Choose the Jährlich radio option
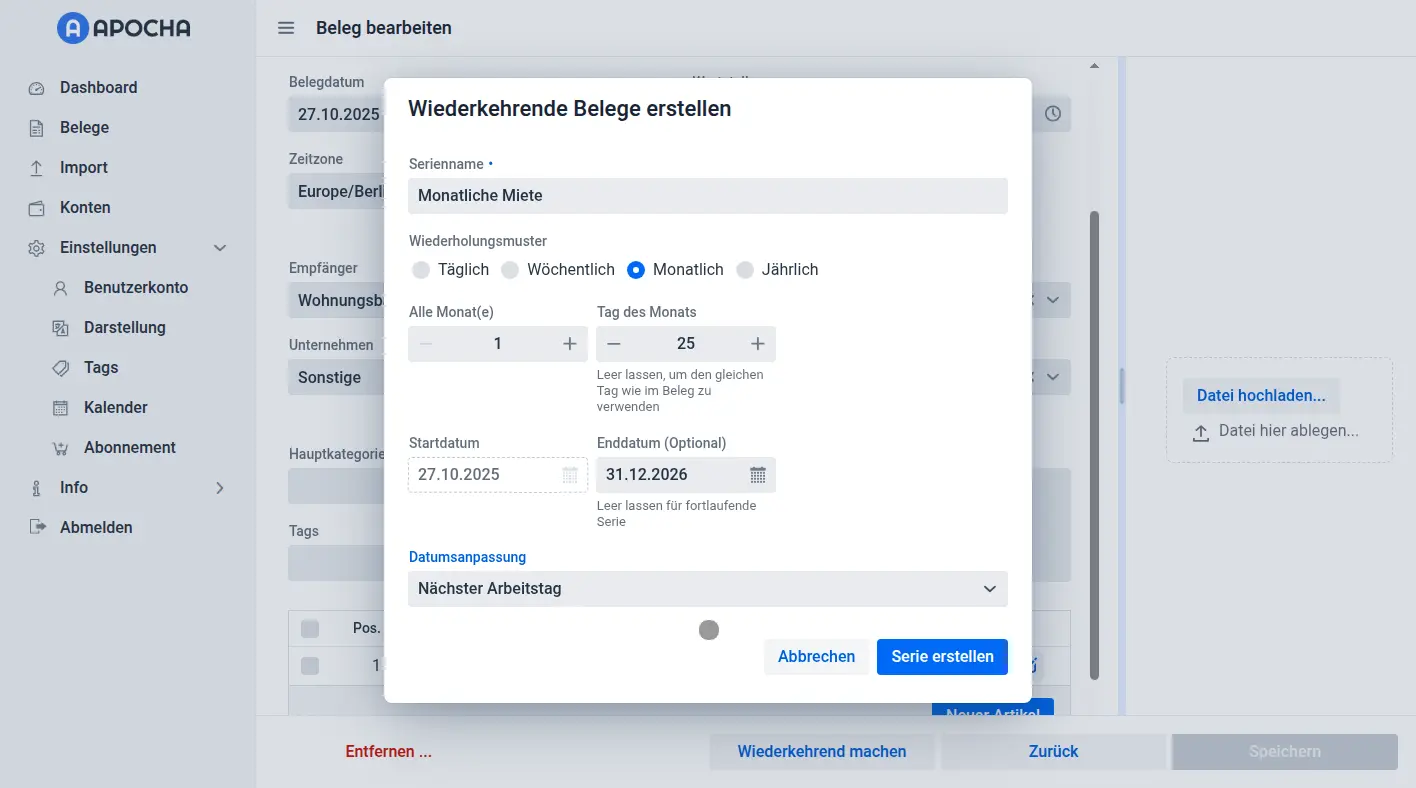The height and width of the screenshot is (788, 1416). coord(745,270)
